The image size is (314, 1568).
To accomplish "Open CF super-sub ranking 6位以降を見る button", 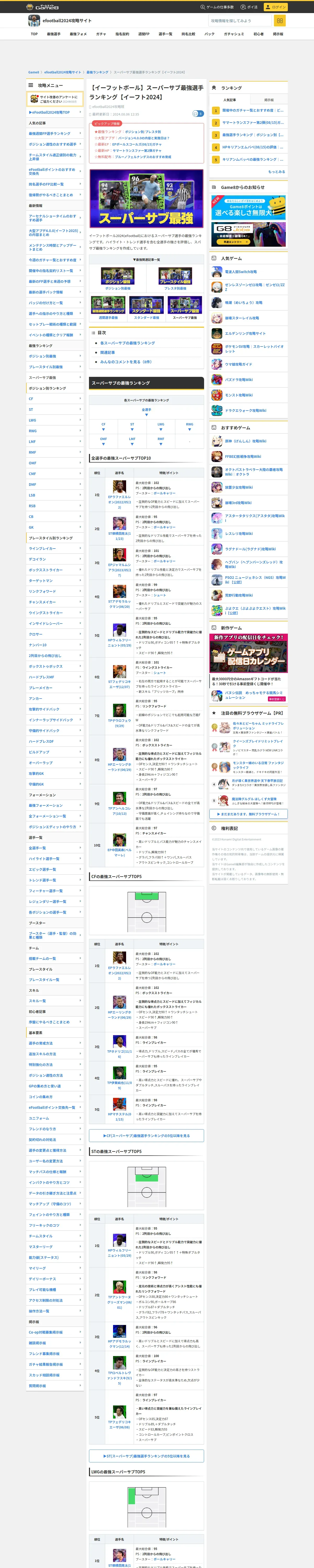I will 146,1136.
